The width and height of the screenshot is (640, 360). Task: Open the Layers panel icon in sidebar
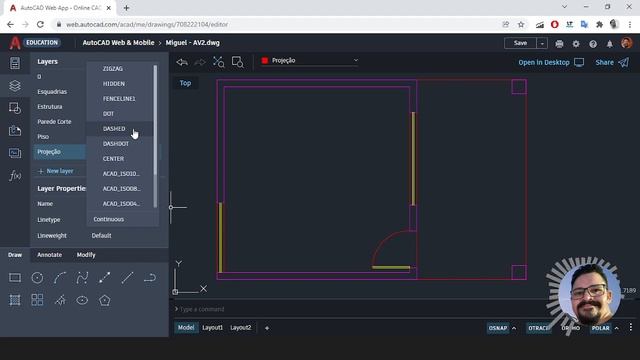pos(15,86)
